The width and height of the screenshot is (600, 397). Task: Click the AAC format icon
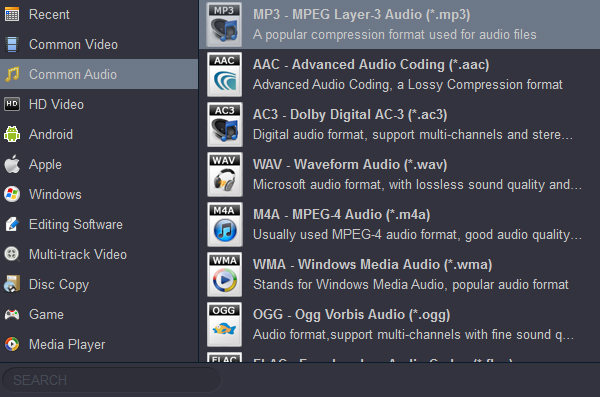(225, 74)
